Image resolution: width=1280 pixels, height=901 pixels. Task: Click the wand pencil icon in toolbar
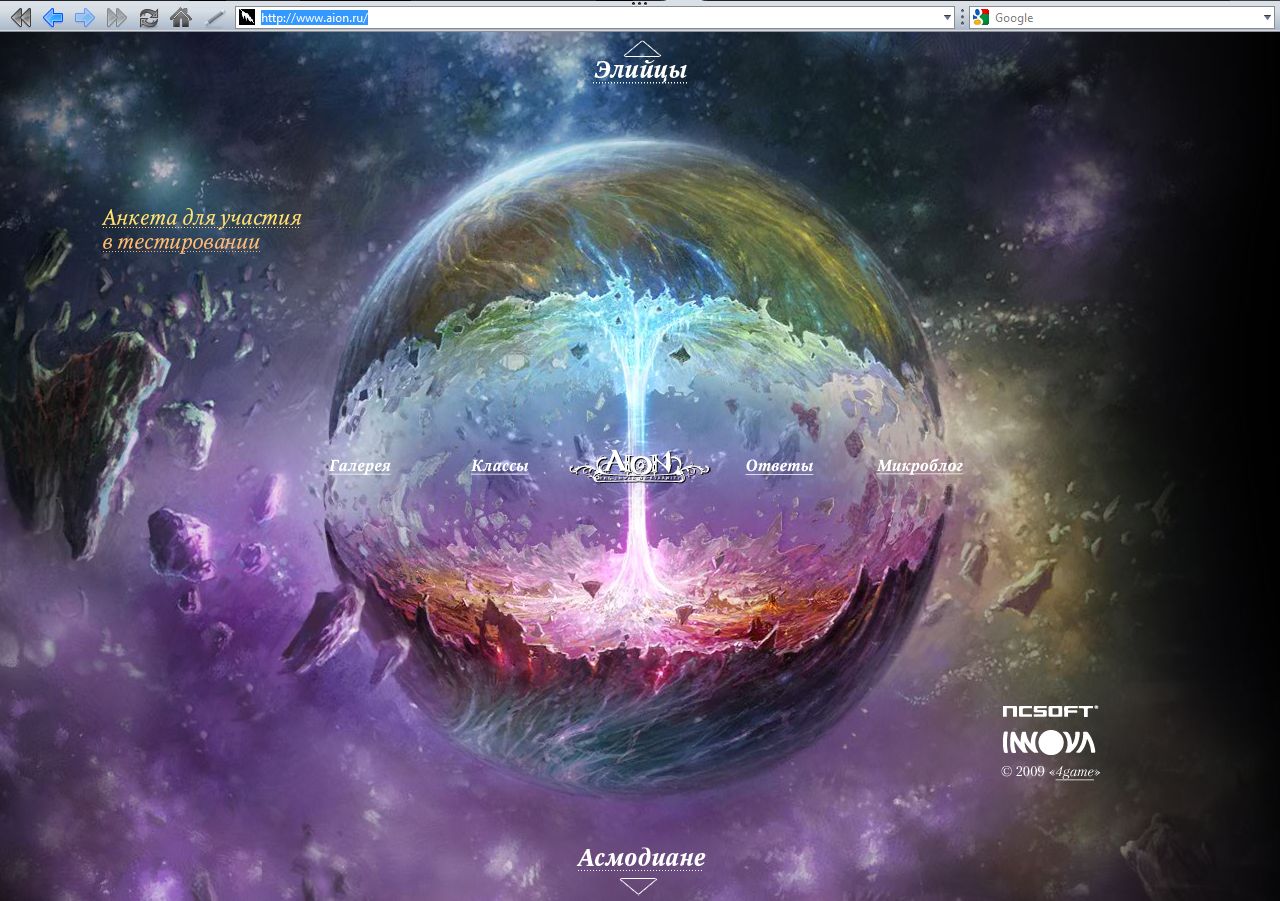tap(214, 17)
